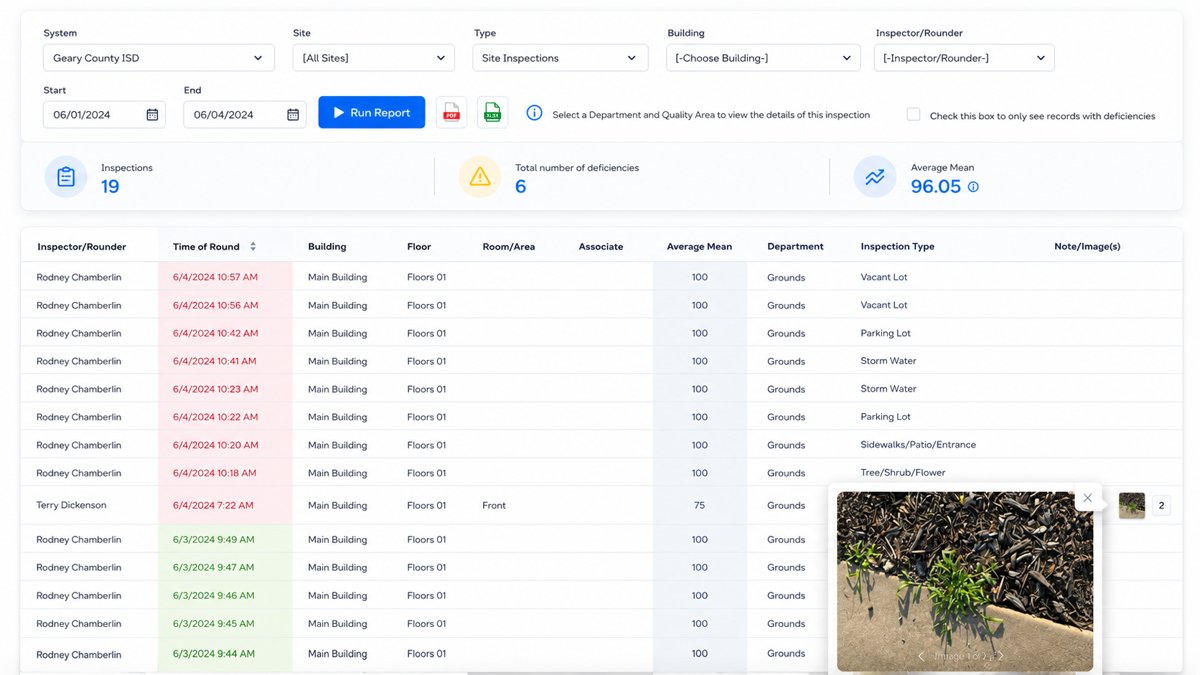Export report as PDF
The width and height of the screenshot is (1200, 675).
(452, 113)
